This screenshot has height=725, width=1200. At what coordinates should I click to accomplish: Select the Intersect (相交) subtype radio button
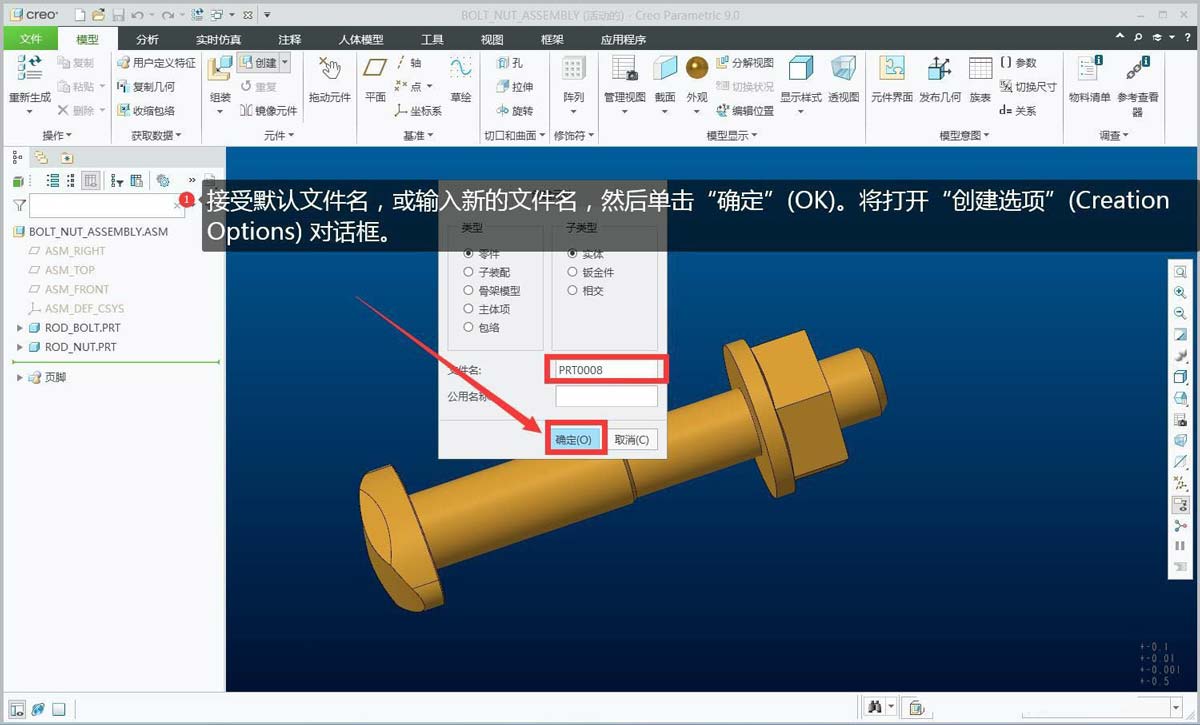(573, 290)
